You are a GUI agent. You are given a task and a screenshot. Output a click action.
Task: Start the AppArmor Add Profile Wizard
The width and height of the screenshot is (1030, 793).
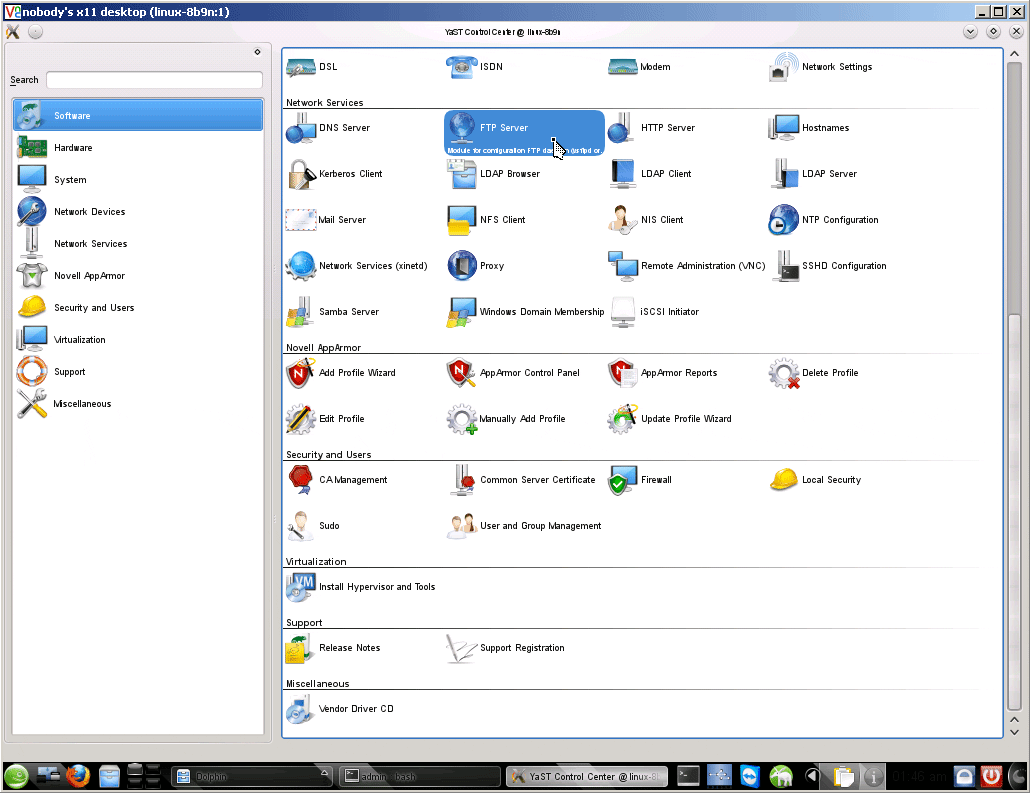pos(341,373)
